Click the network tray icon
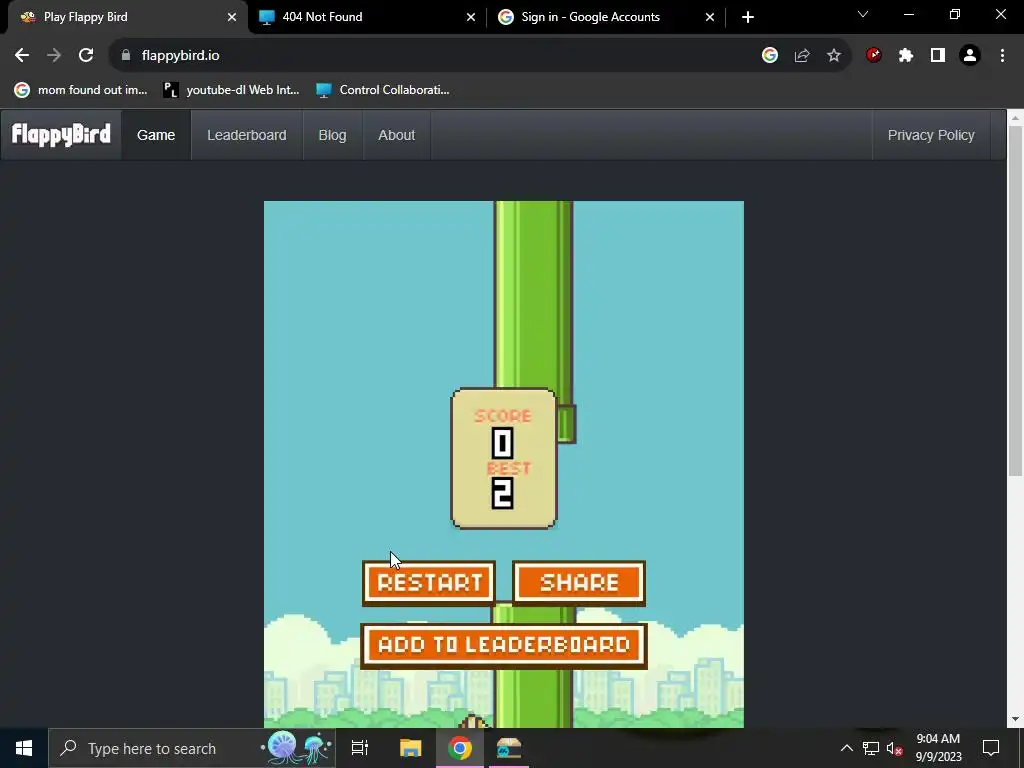The width and height of the screenshot is (1024, 768). point(871,748)
